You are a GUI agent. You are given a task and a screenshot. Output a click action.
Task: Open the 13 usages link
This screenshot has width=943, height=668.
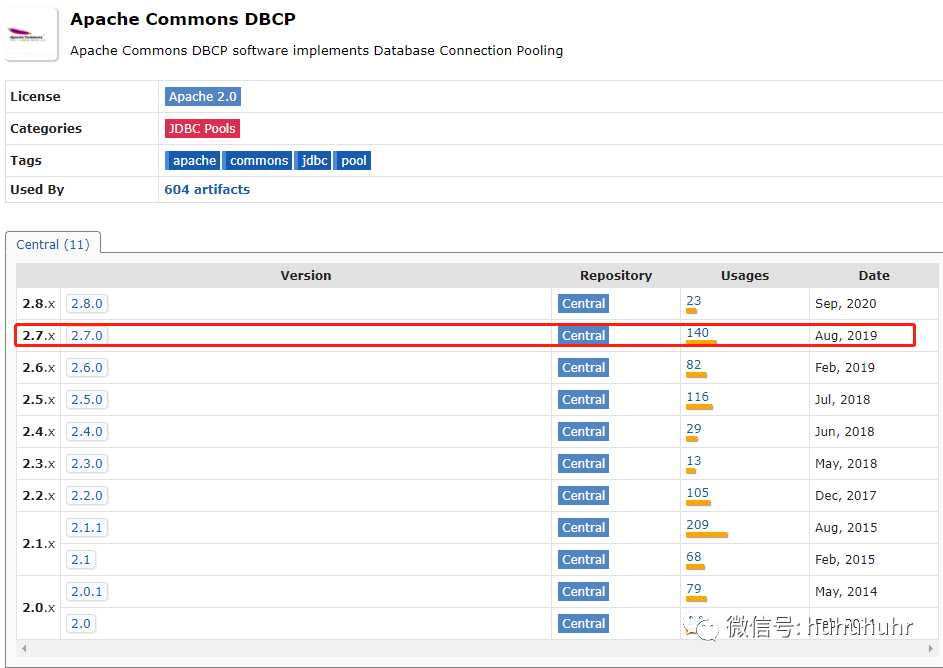[693, 461]
